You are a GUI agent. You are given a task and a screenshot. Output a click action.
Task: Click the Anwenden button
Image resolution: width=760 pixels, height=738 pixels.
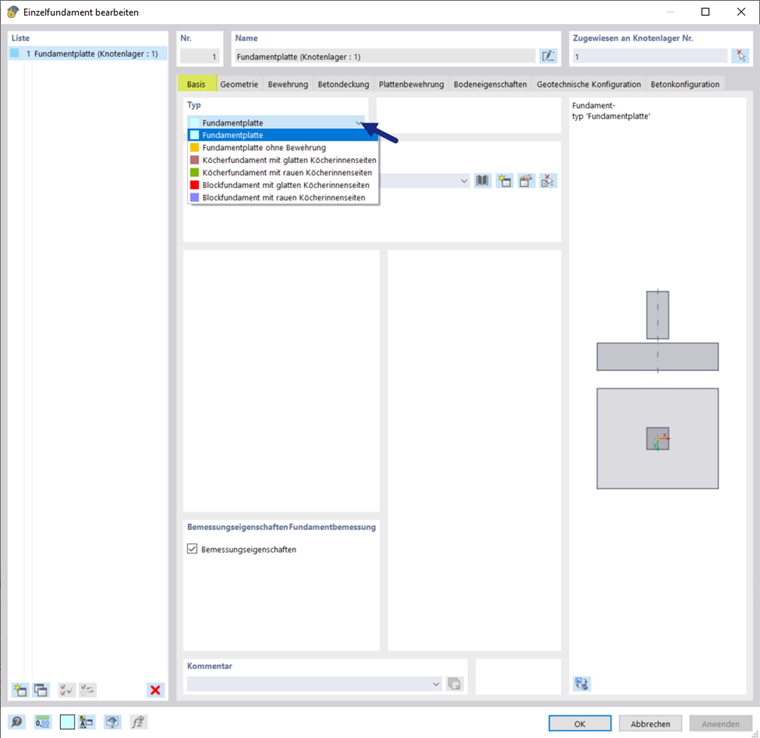tap(720, 723)
